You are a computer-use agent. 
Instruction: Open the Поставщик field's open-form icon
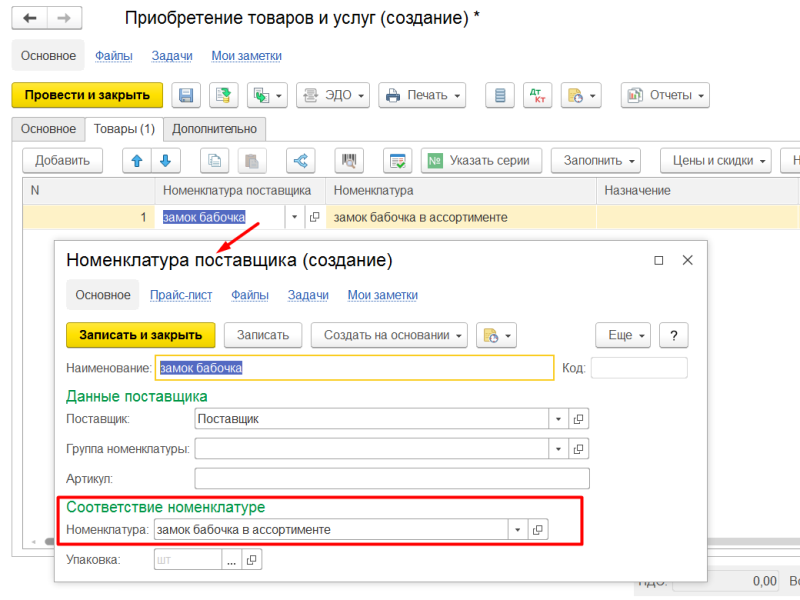point(579,419)
